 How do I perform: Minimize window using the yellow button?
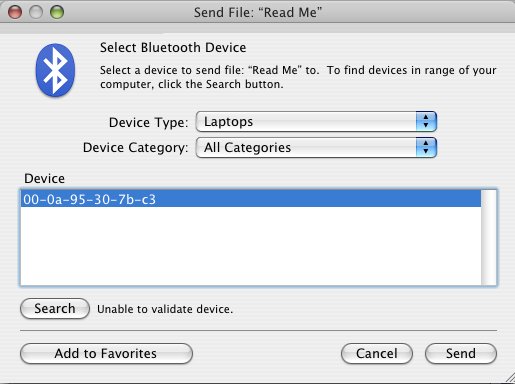click(x=36, y=12)
